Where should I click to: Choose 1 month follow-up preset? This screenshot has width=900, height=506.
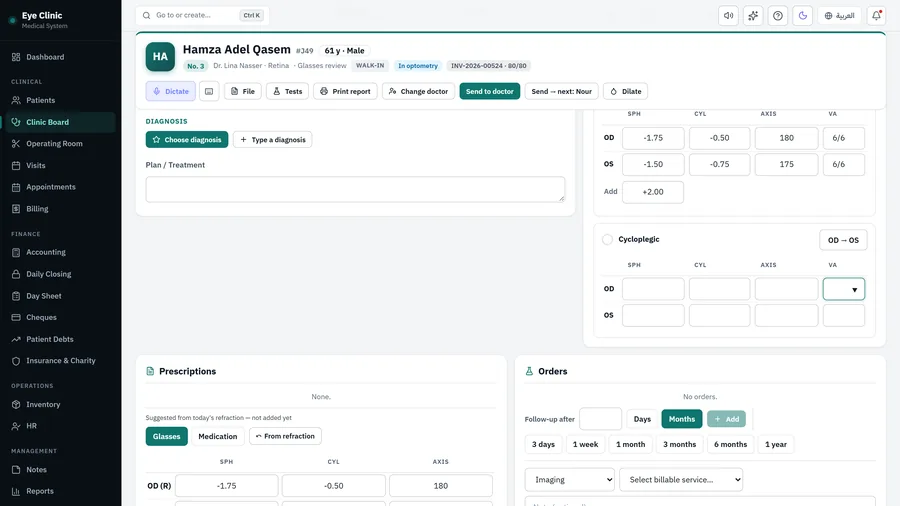pyautogui.click(x=630, y=444)
